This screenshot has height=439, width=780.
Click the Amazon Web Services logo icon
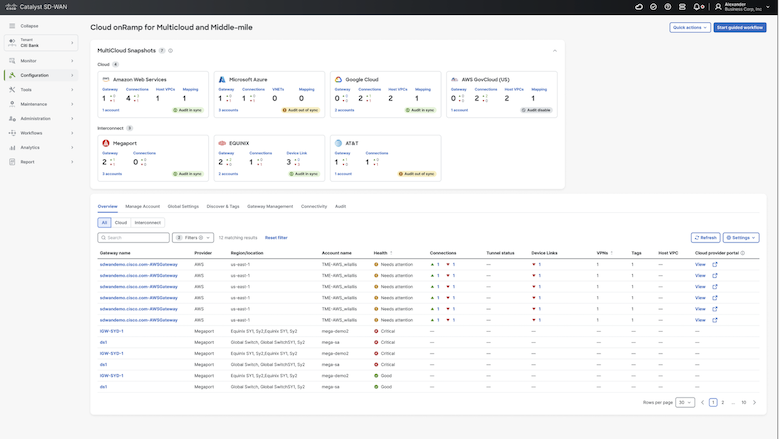tap(106, 80)
